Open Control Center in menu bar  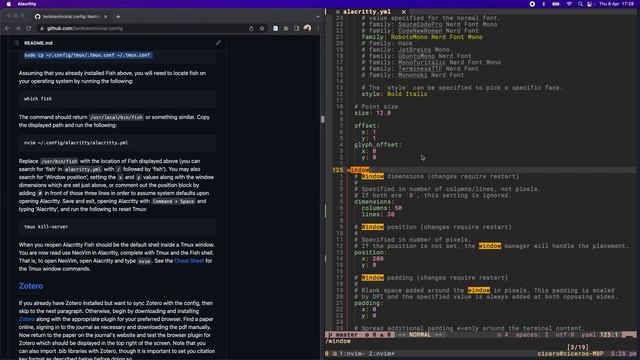pyautogui.click(x=589, y=4)
